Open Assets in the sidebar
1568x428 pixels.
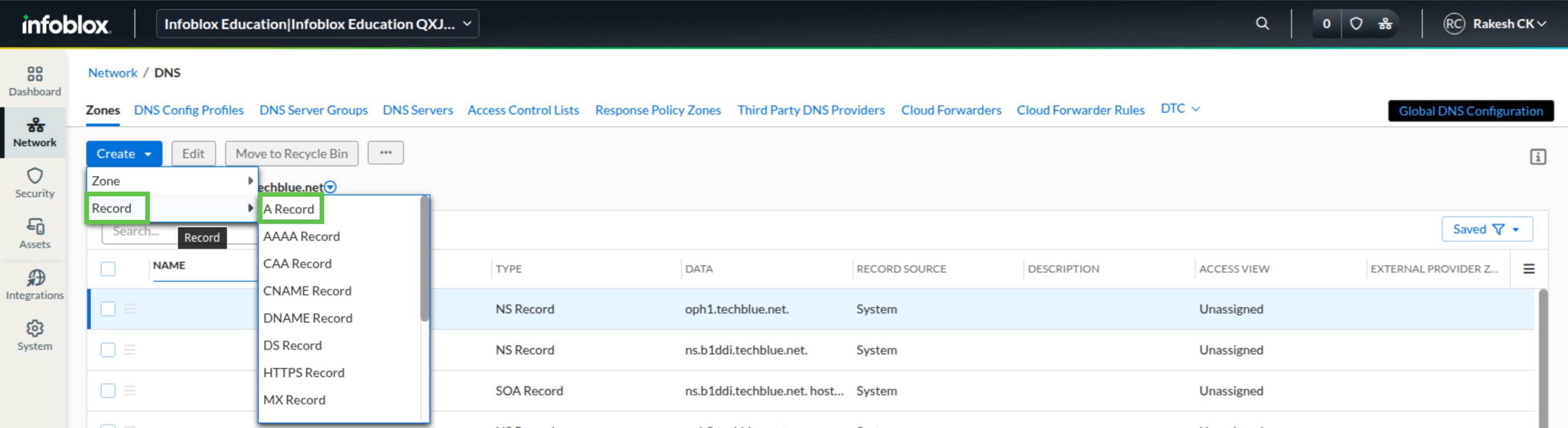click(x=35, y=234)
